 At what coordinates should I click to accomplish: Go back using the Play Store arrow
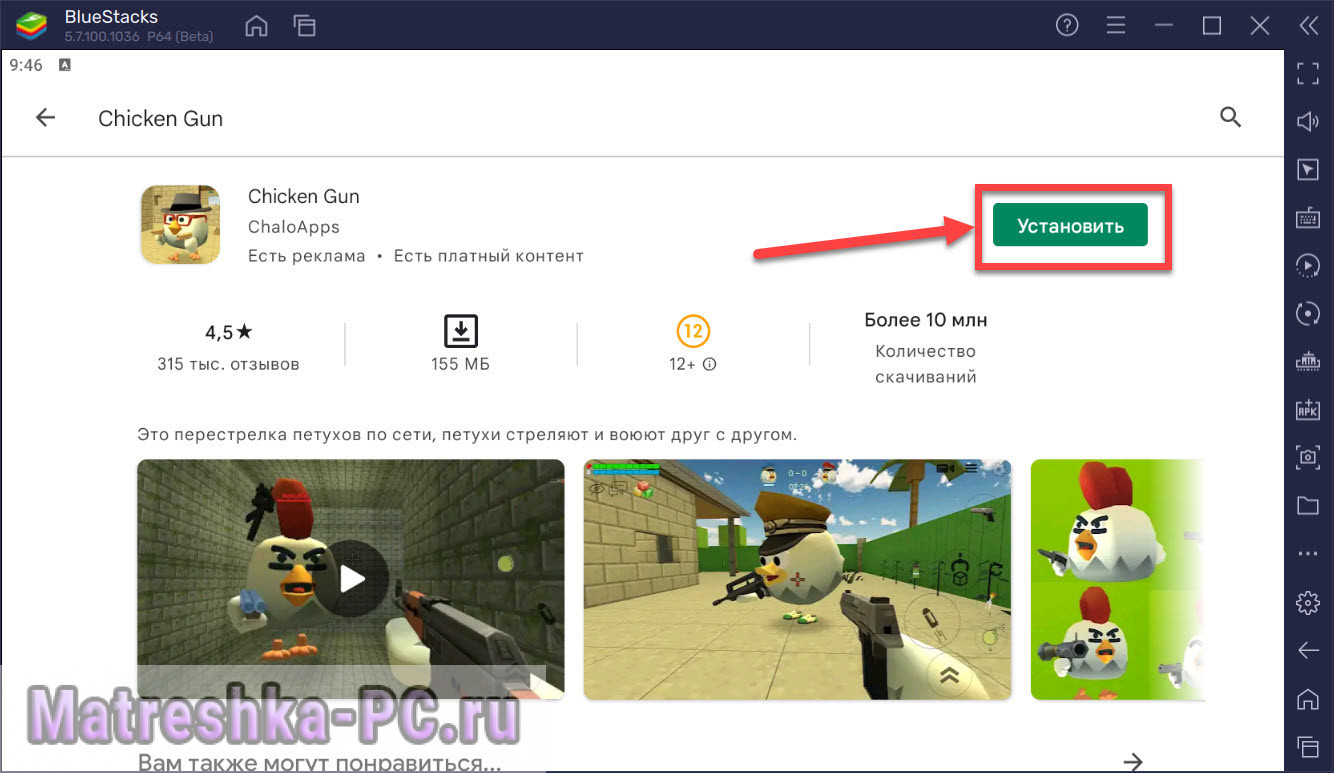coord(45,118)
